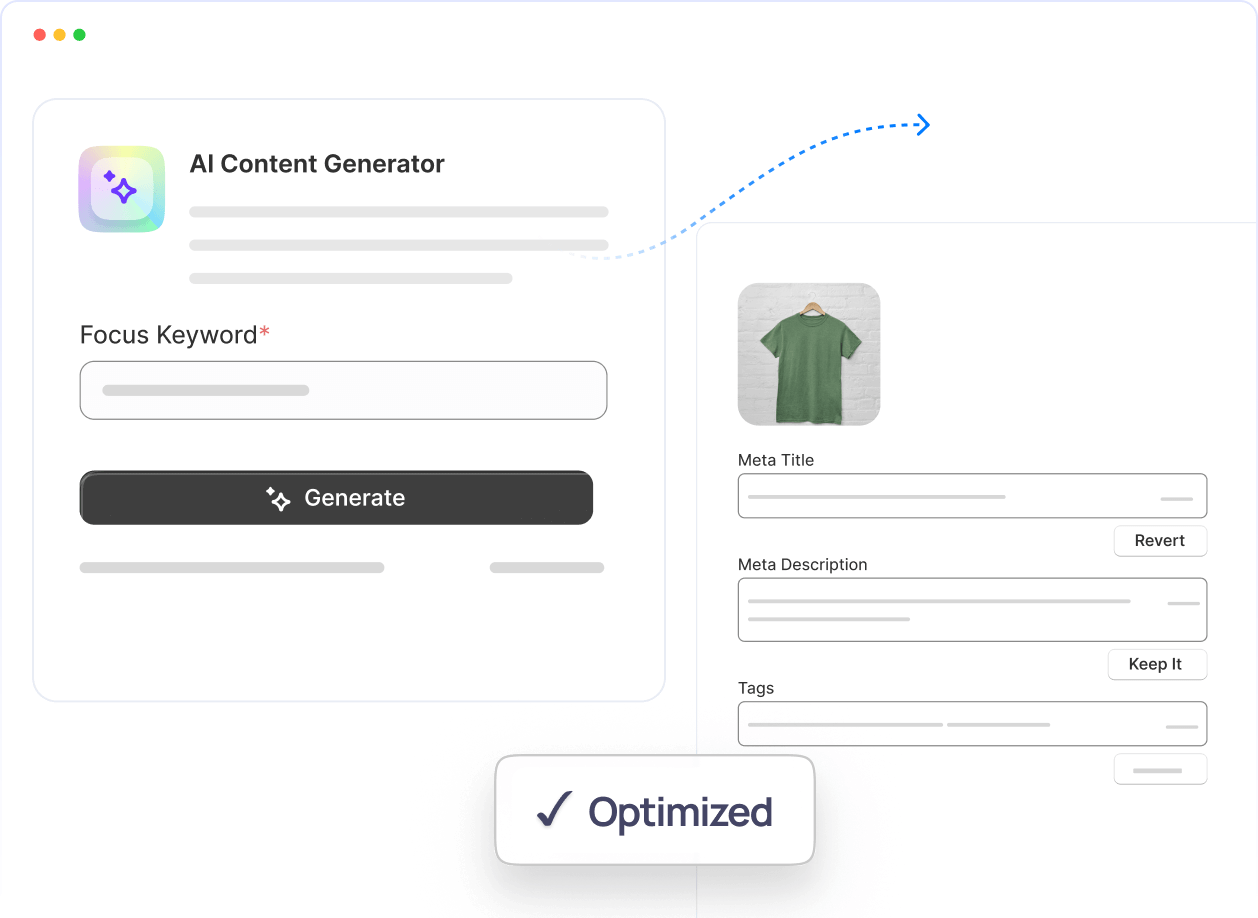The height and width of the screenshot is (918, 1258).
Task: Focus the Focus Keyword input field
Action: pos(343,390)
